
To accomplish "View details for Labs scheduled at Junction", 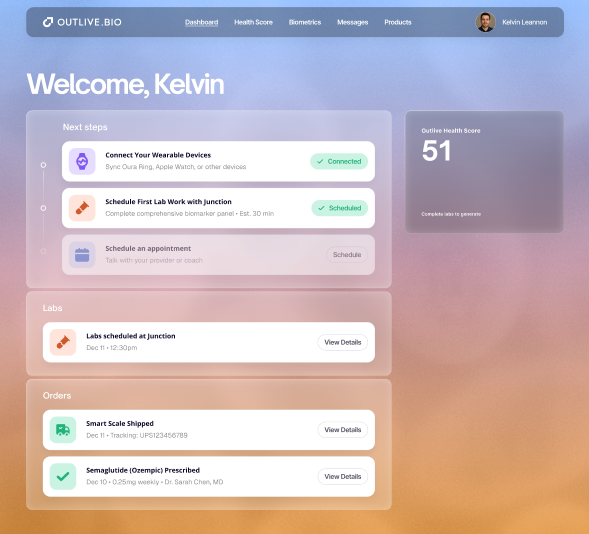I will (343, 342).
